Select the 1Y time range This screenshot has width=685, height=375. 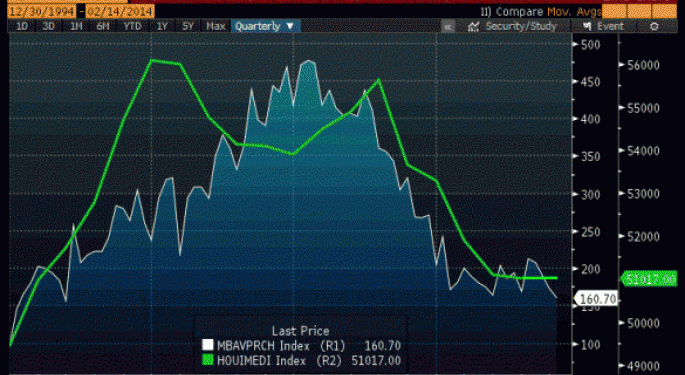tap(162, 26)
